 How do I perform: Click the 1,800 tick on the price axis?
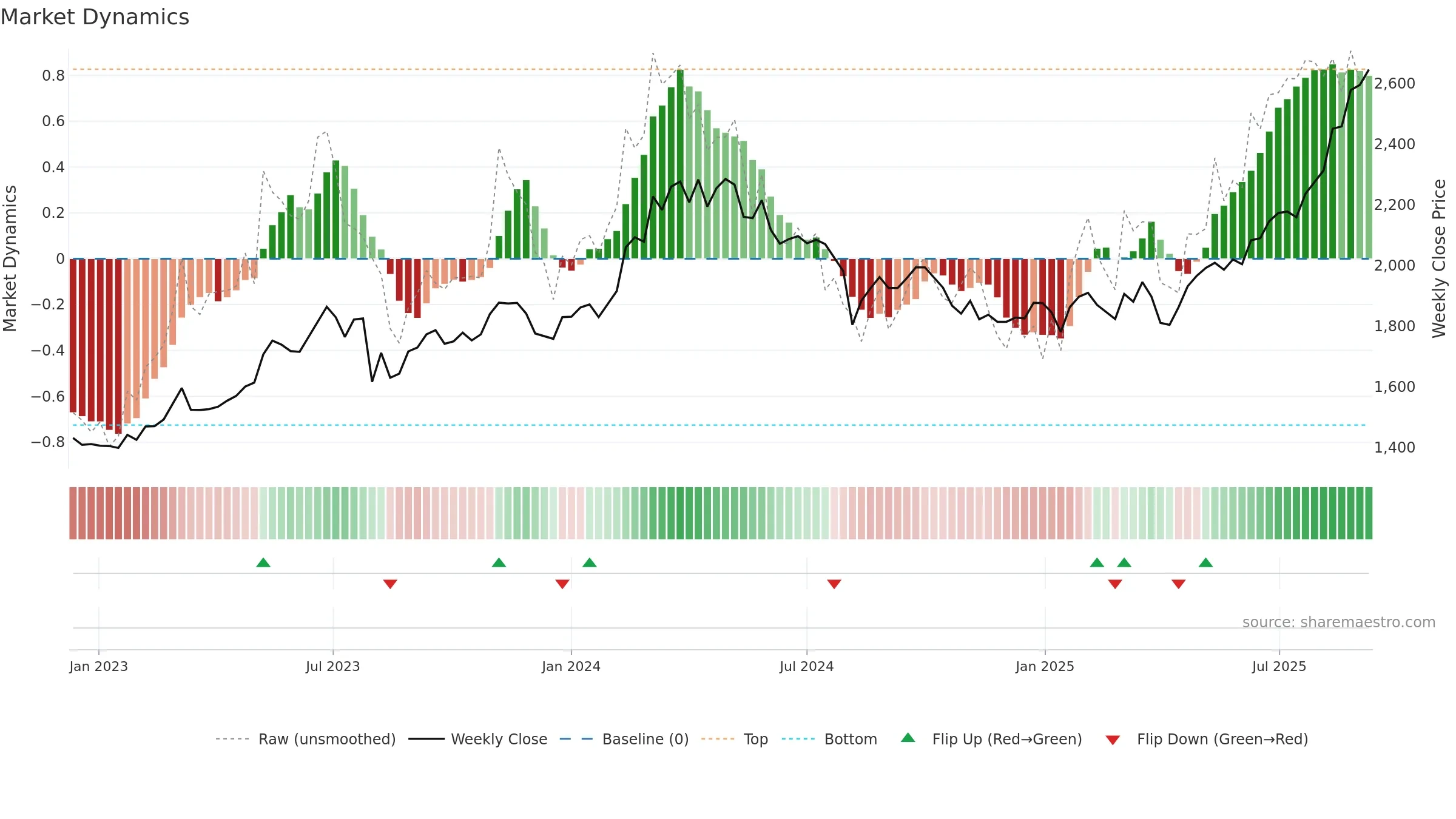coord(1395,326)
